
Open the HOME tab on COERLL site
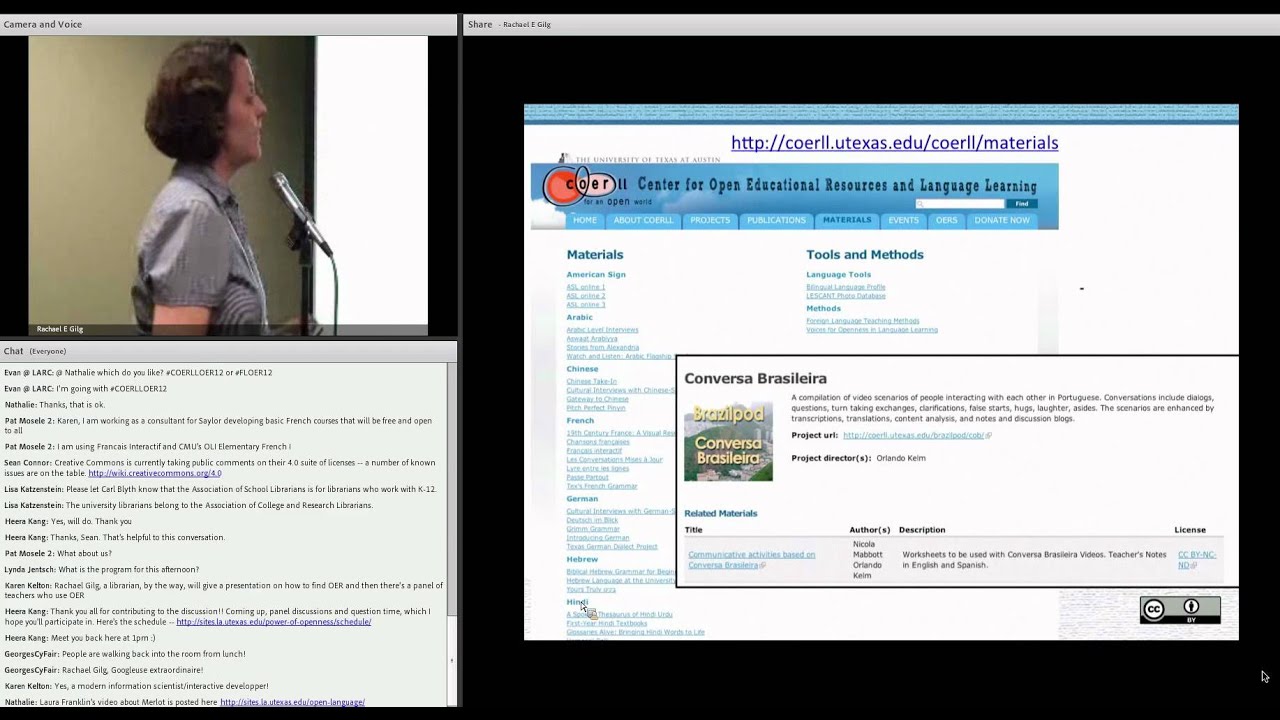click(585, 220)
